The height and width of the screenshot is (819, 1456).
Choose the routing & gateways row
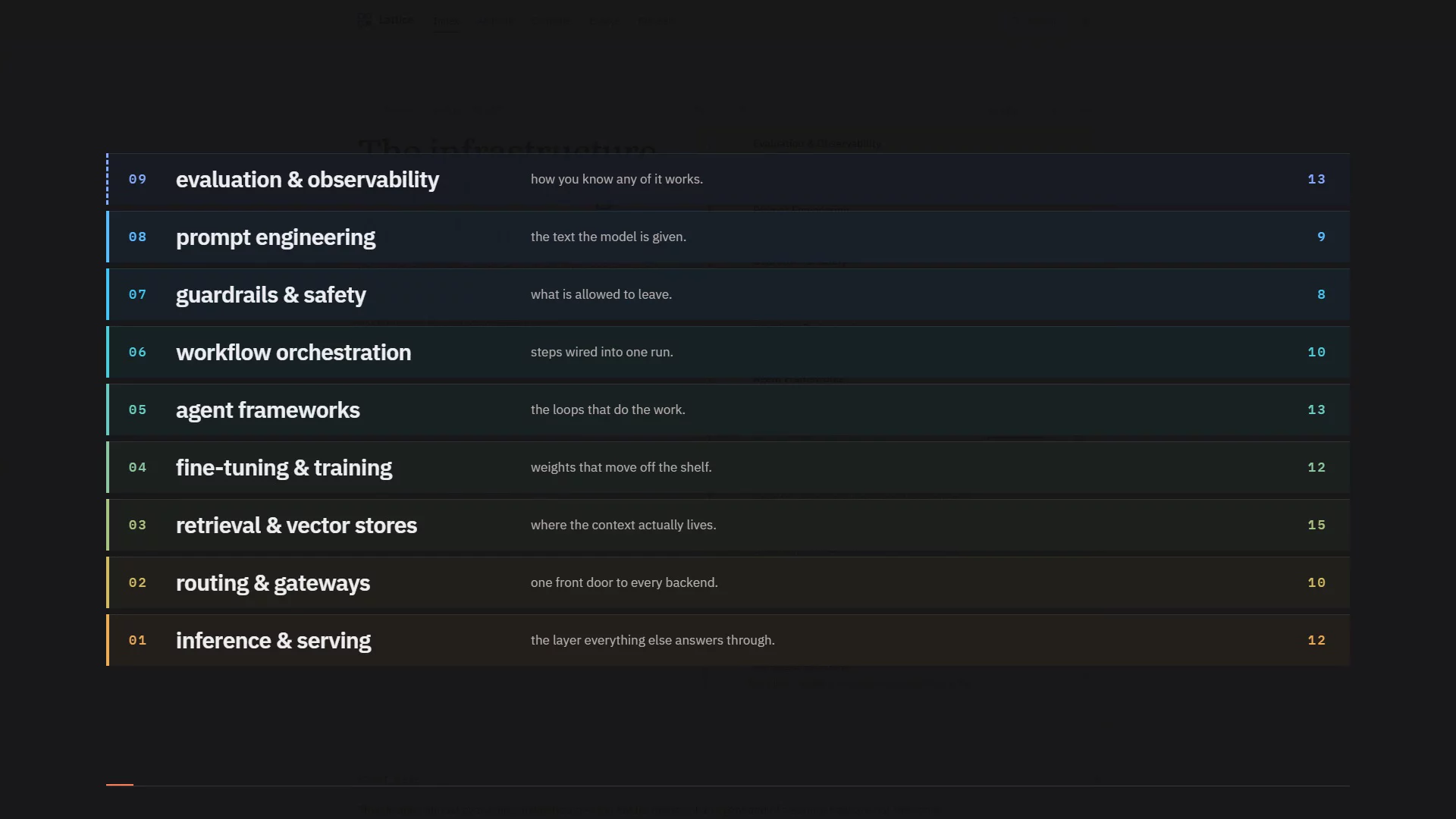point(728,582)
